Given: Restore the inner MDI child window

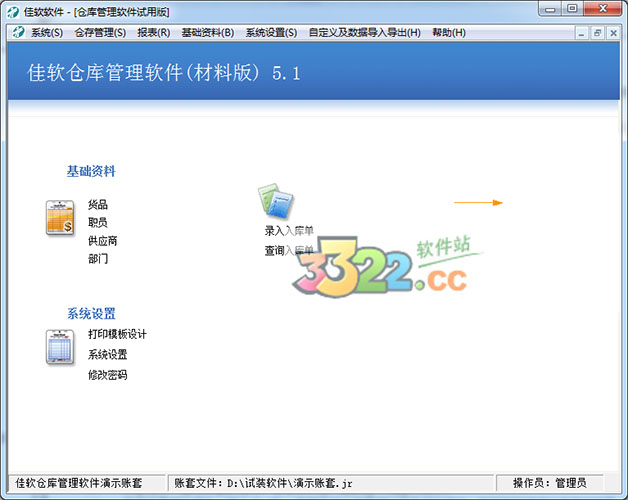Looking at the screenshot, I should pos(597,33).
